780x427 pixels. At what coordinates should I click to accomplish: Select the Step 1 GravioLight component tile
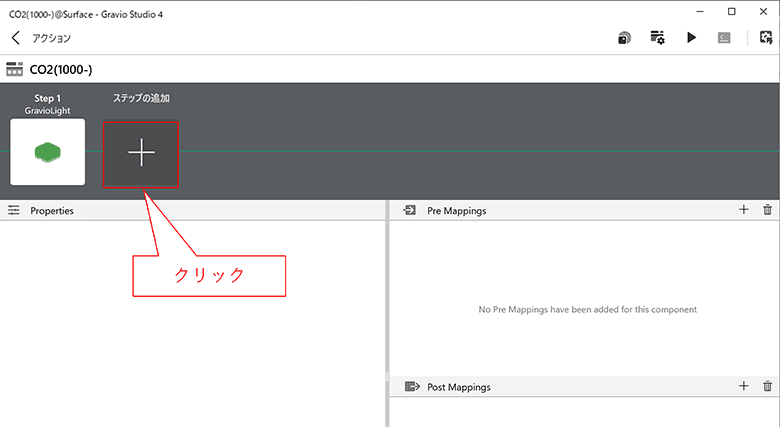[x=48, y=152]
